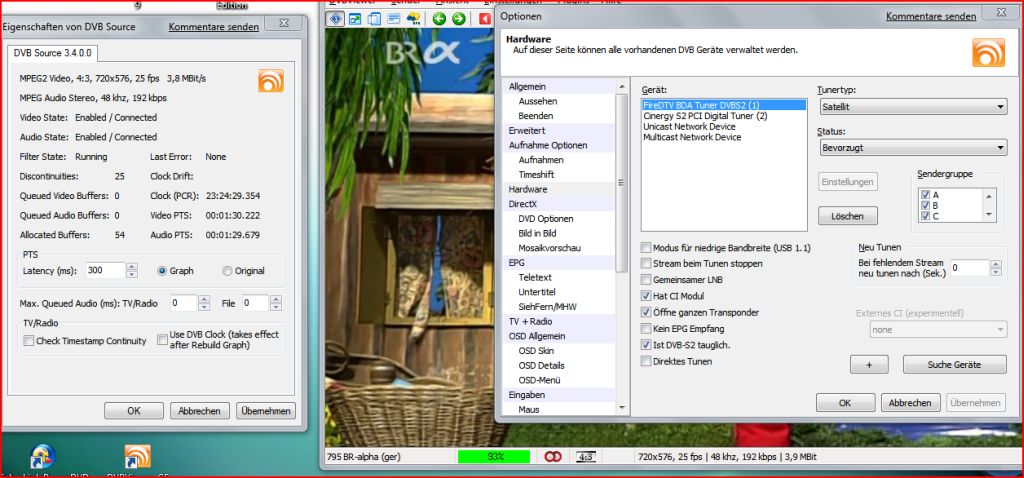
Task: Click OK in Optionen dialog
Action: point(845,403)
